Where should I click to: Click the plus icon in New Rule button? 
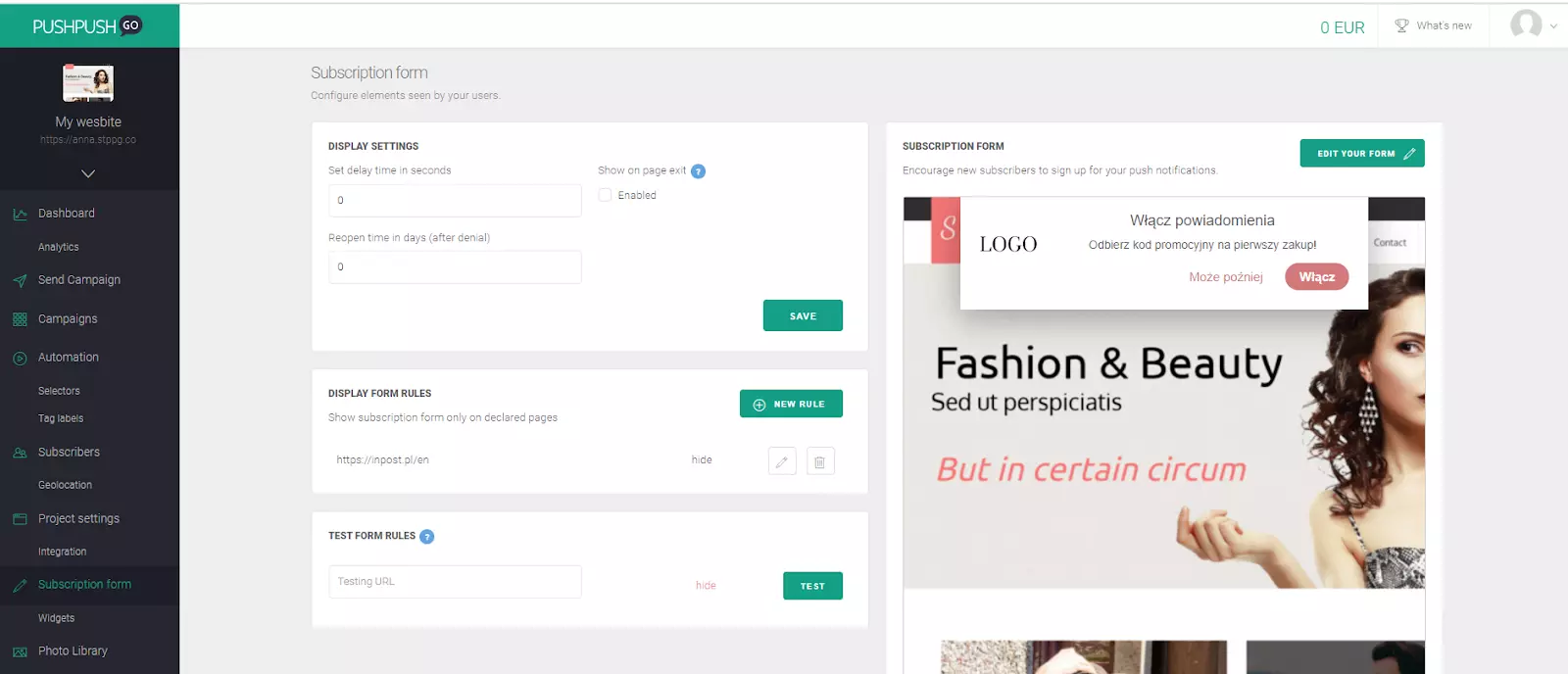pyautogui.click(x=759, y=405)
